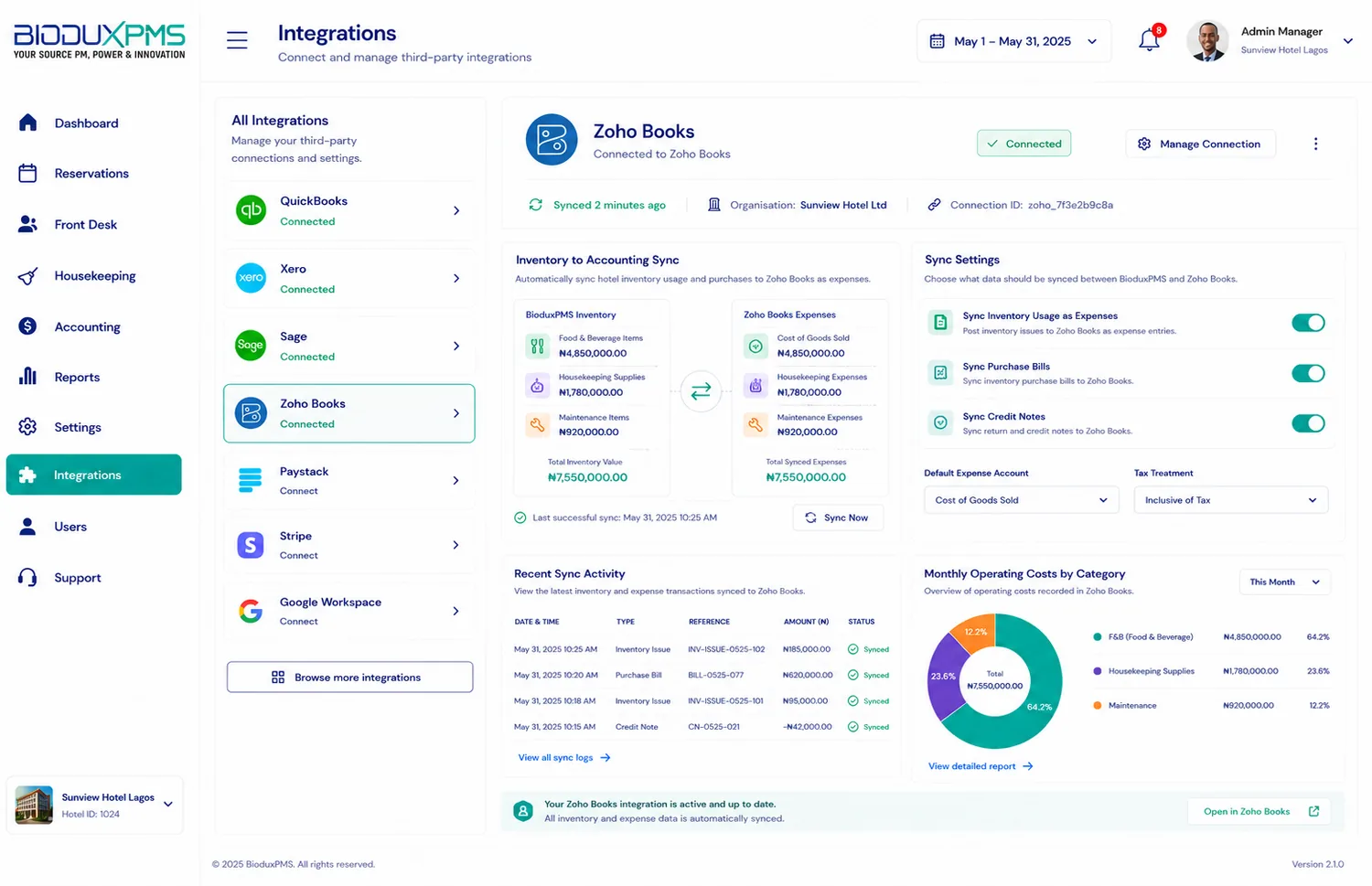
Task: Click the BioduxPMS logo
Action: coord(99,41)
